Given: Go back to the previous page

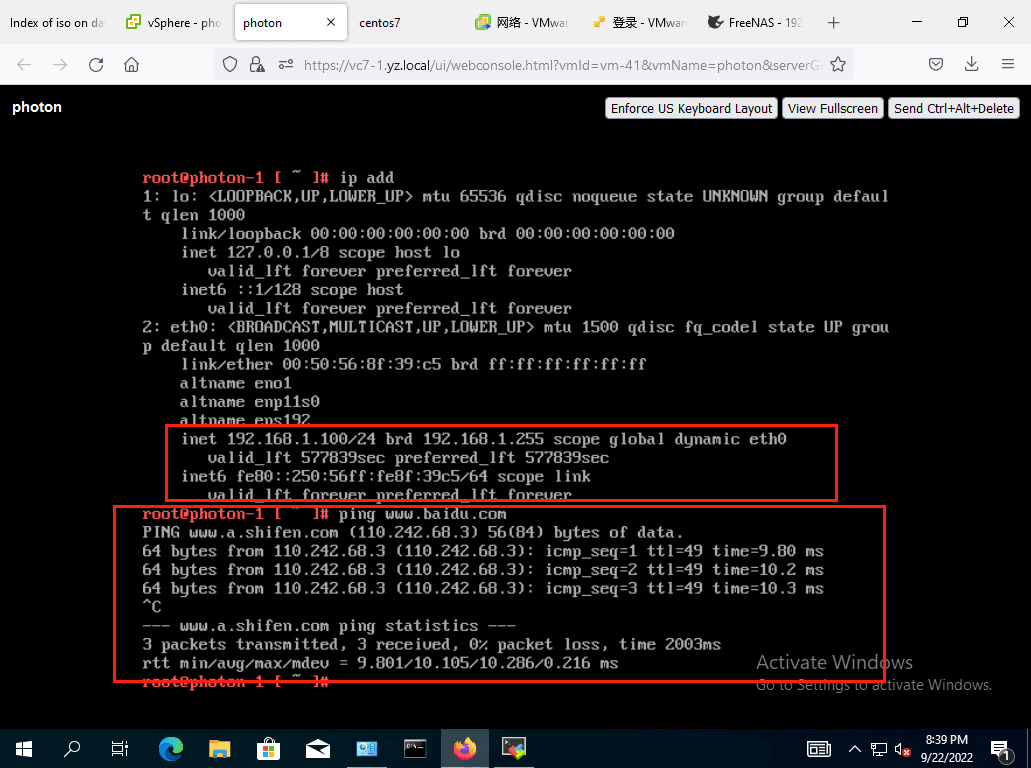Looking at the screenshot, I should click(x=24, y=64).
